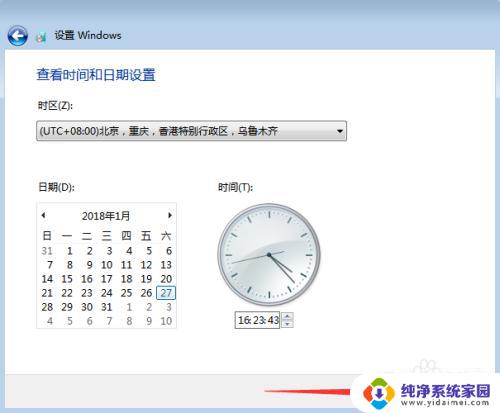Click the 日期(D): label
The width and height of the screenshot is (500, 413).
[x=56, y=187]
